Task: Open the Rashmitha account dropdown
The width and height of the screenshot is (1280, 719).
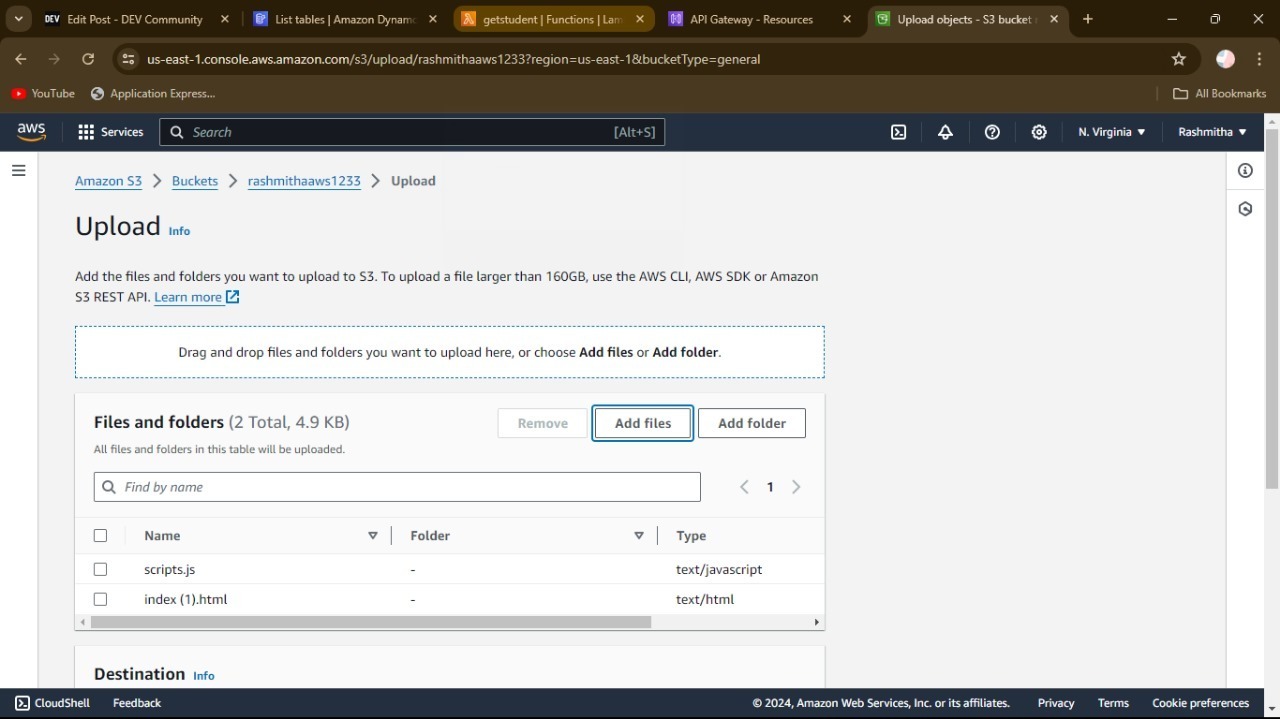Action: click(x=1212, y=132)
